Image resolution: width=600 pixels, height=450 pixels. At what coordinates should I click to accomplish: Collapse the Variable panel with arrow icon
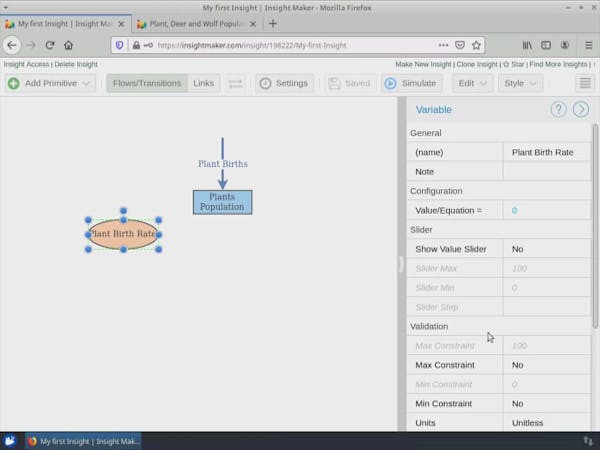(580, 110)
